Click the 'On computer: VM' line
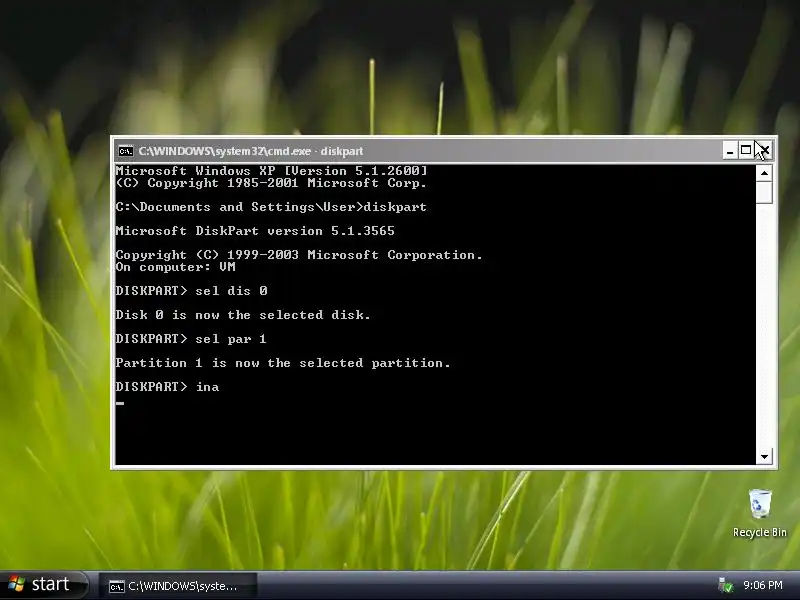The image size is (800, 600). 176,267
